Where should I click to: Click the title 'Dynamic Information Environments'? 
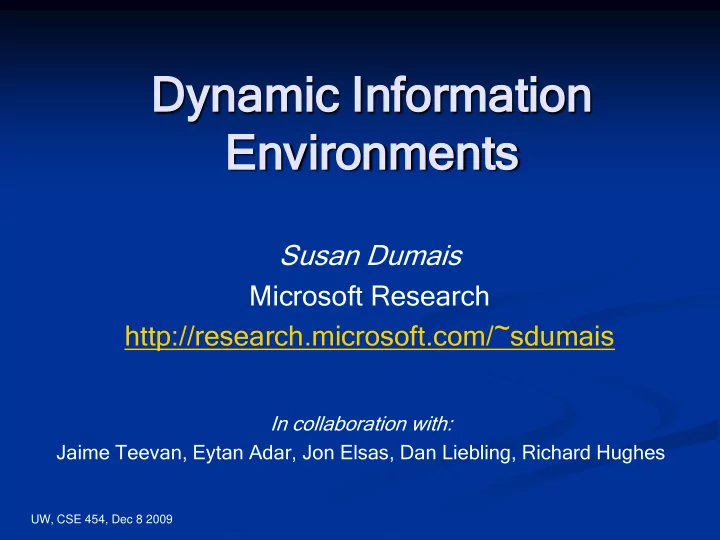(372, 123)
